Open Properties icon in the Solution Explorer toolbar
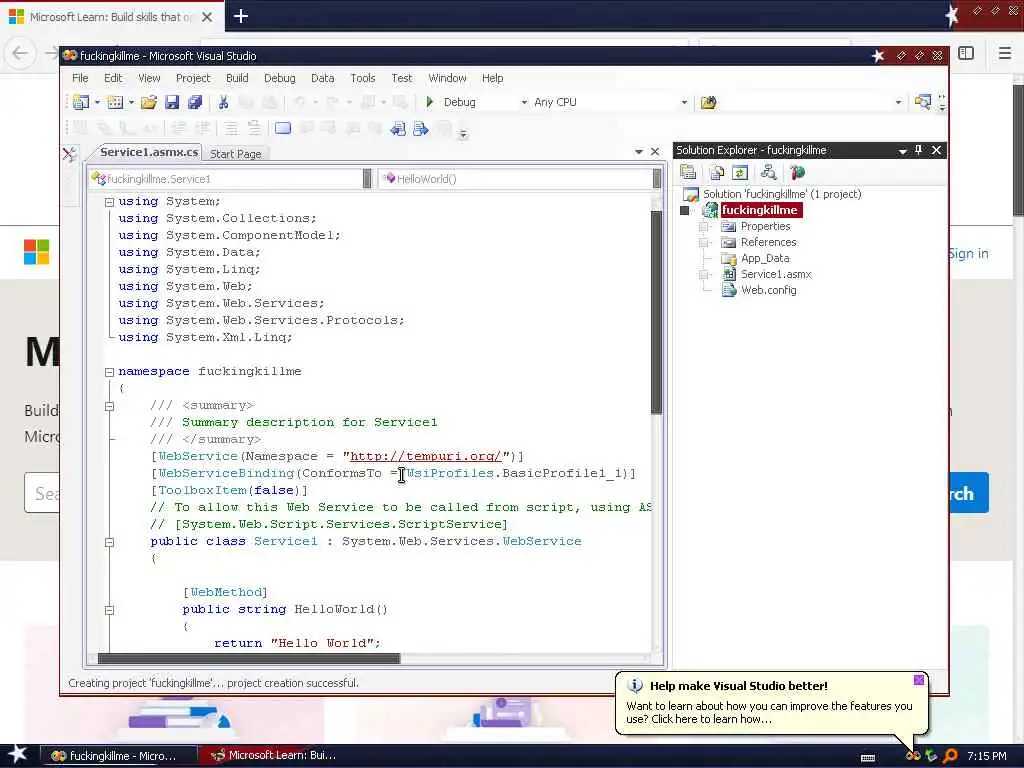Image resolution: width=1024 pixels, height=768 pixels. tap(688, 172)
